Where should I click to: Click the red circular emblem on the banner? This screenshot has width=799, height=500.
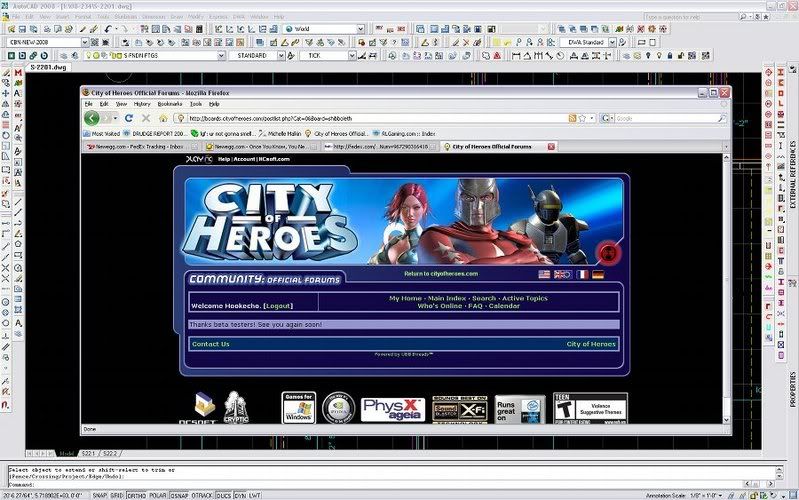[608, 252]
